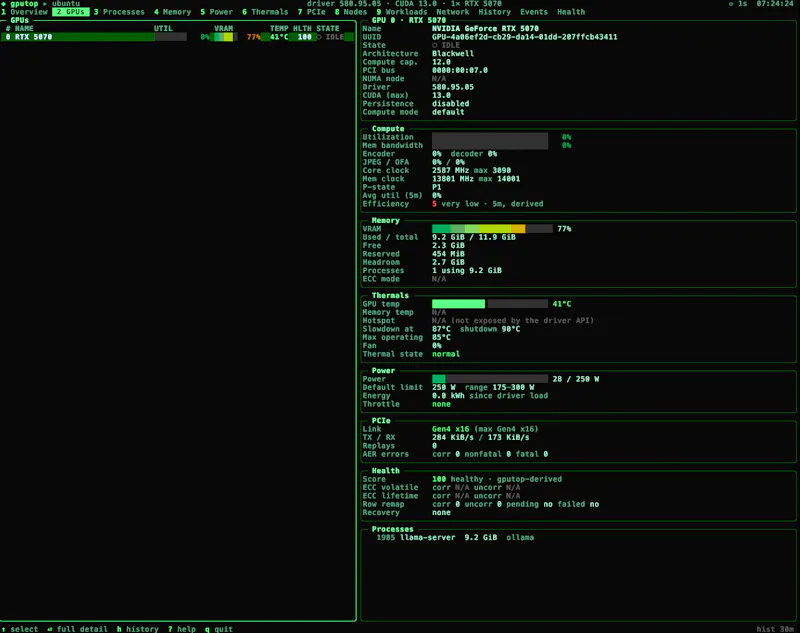800x633 pixels.
Task: Click the VRAM mini bar in GPU row
Action: point(226,37)
